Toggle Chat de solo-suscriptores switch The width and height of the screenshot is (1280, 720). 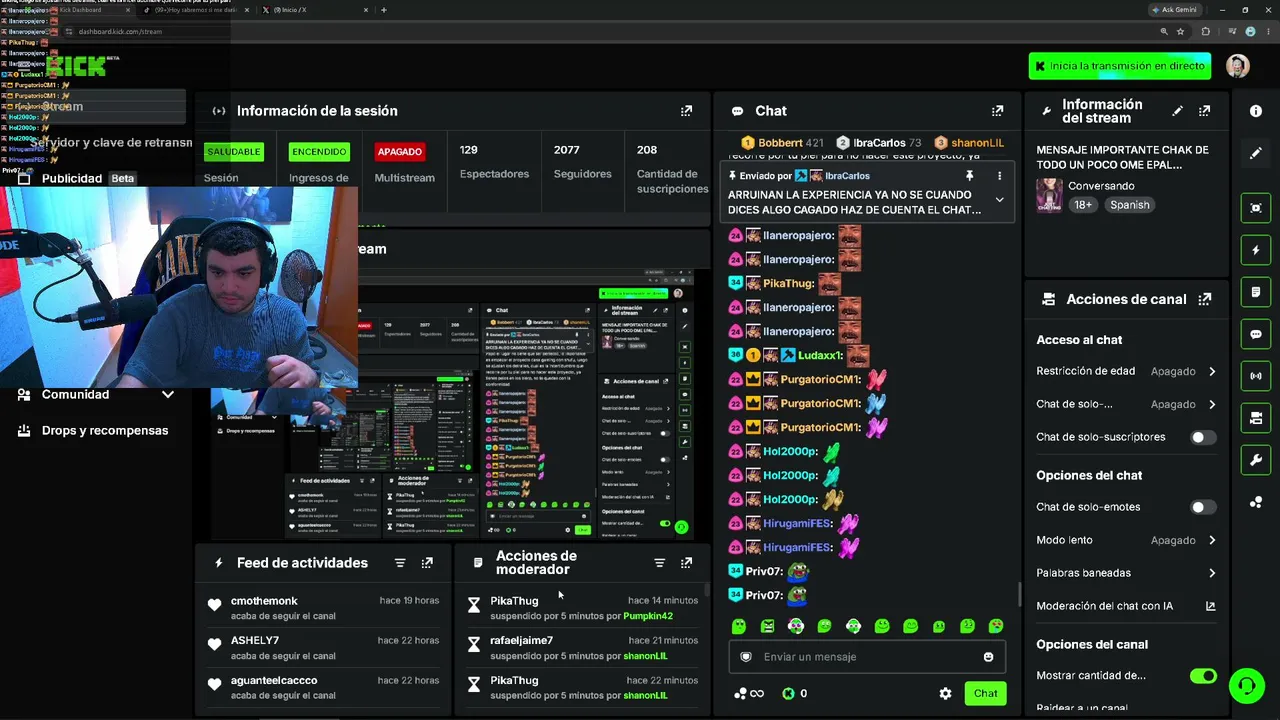tap(1203, 437)
